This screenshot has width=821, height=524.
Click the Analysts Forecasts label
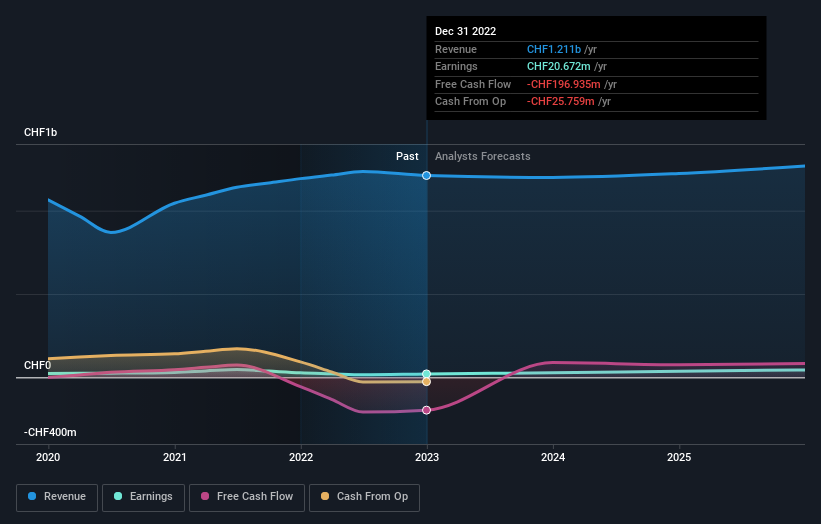(x=482, y=157)
